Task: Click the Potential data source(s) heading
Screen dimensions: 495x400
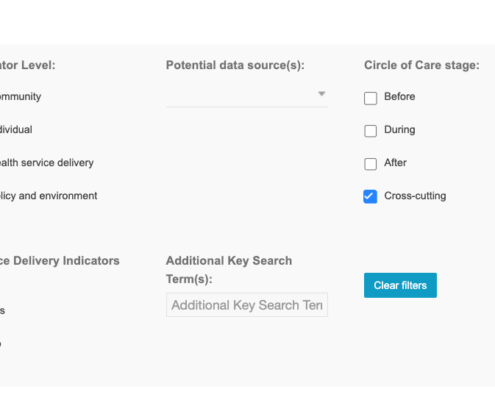Action: (x=235, y=65)
